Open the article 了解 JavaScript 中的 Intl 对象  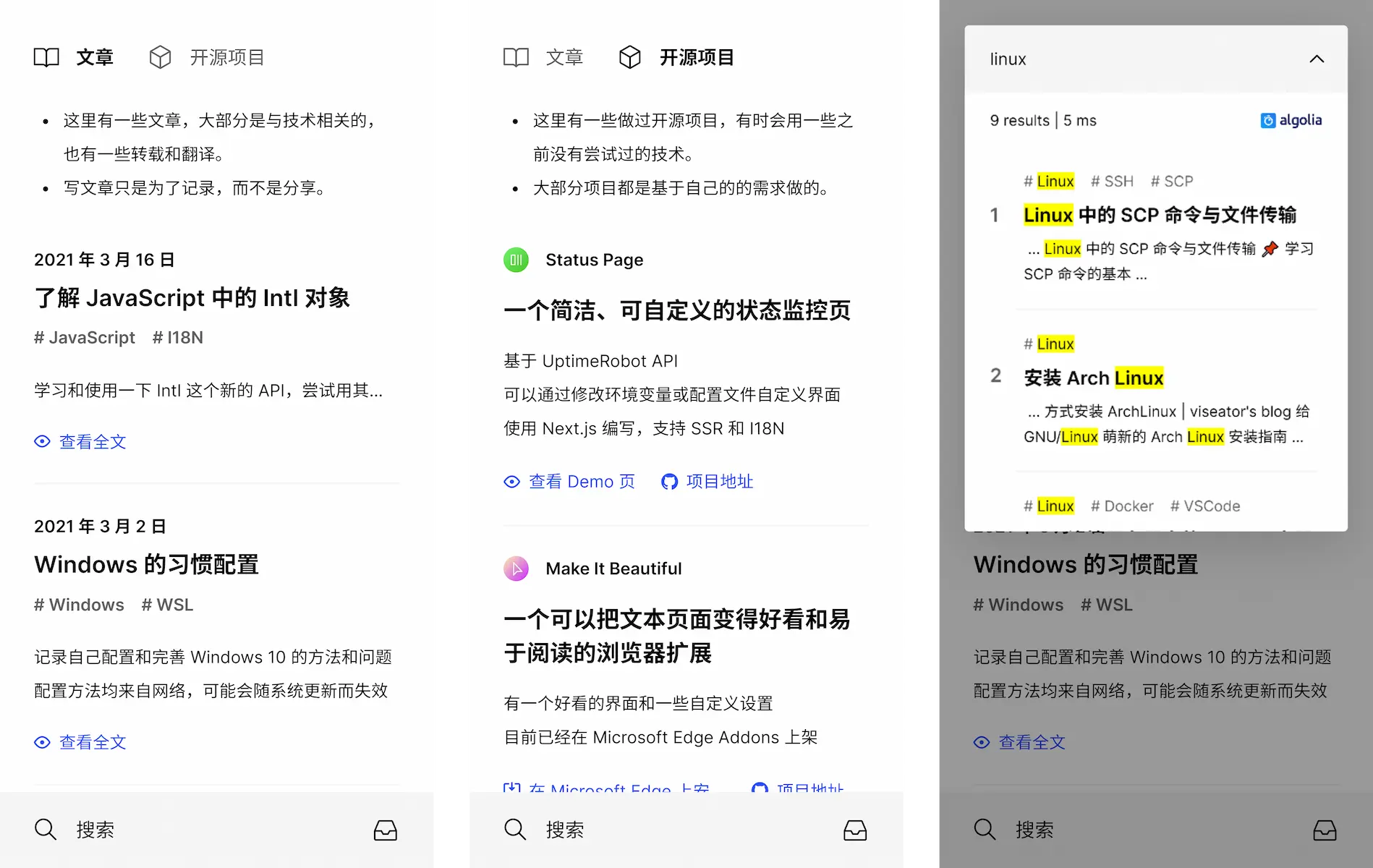click(192, 297)
